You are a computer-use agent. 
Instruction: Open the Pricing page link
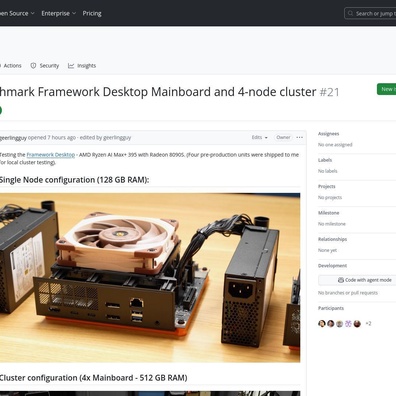click(x=92, y=13)
